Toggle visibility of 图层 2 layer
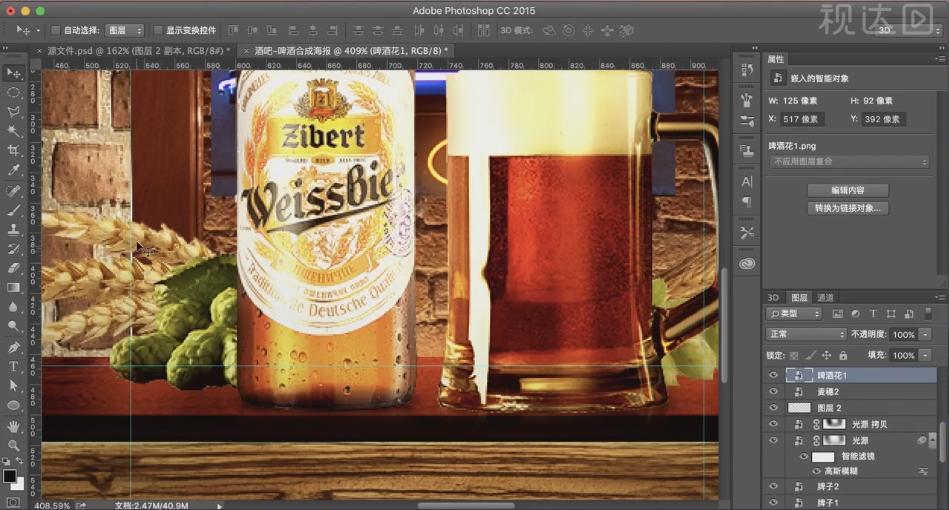Viewport: 949px width, 510px height. click(x=772, y=408)
